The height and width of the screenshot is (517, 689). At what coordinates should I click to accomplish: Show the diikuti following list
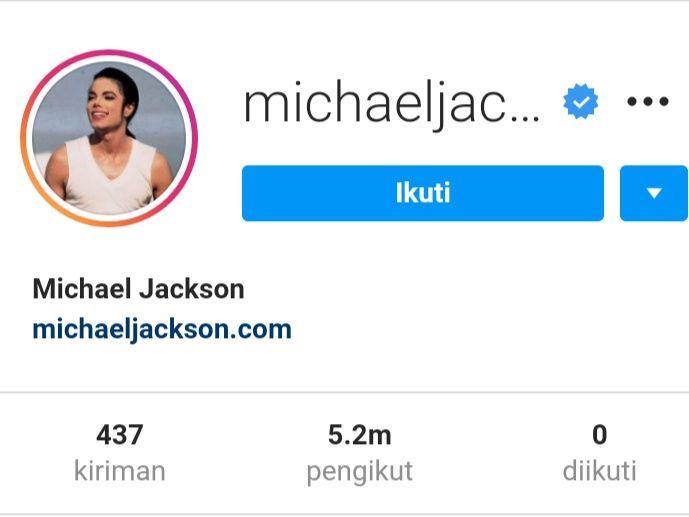(599, 471)
